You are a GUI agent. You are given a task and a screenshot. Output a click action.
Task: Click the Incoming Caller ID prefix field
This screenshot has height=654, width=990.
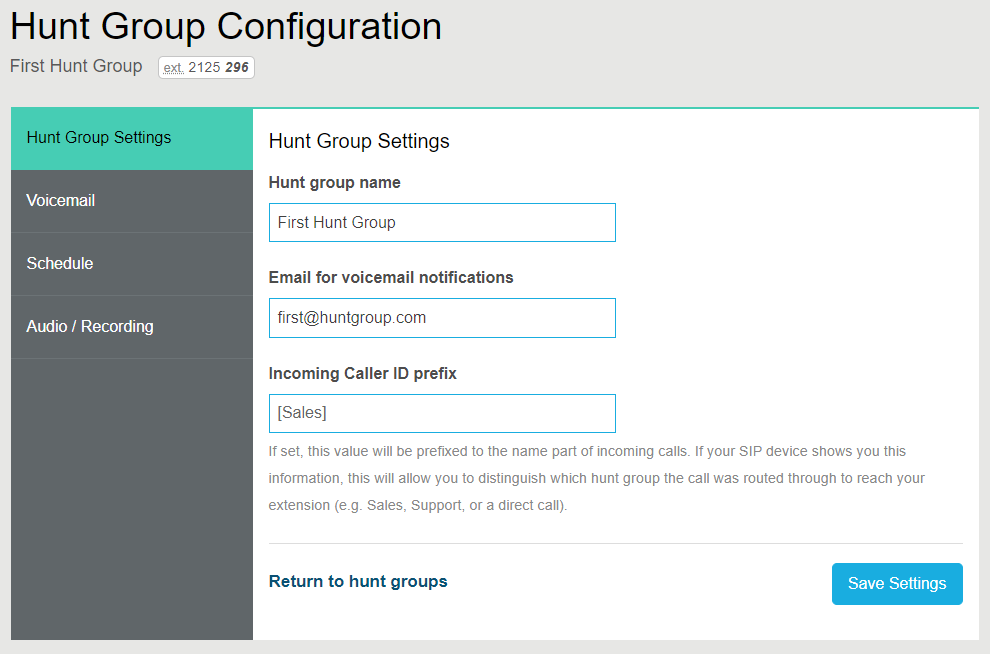[x=441, y=413]
